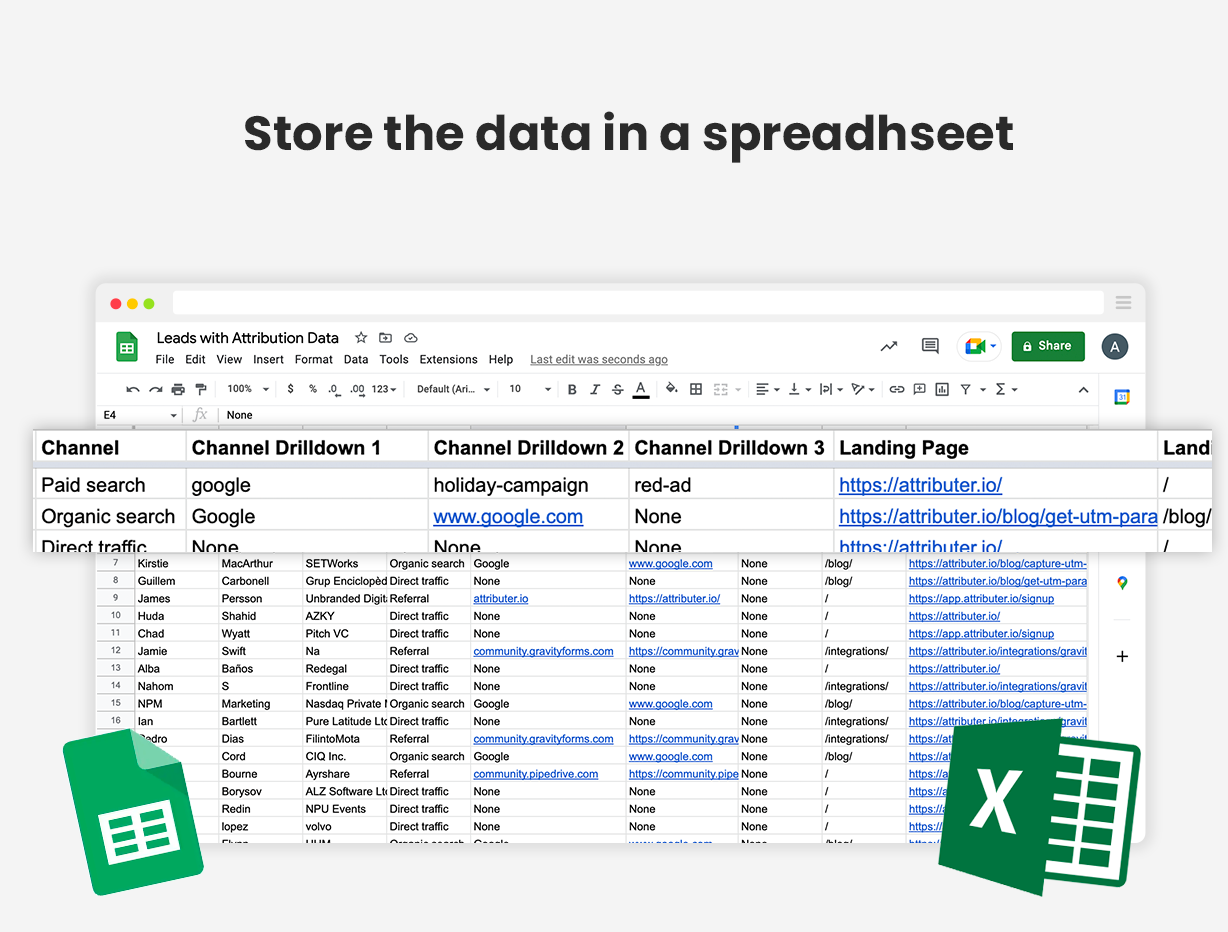Open the text color picker
Viewport: 1228px width, 932px height.
[641, 389]
